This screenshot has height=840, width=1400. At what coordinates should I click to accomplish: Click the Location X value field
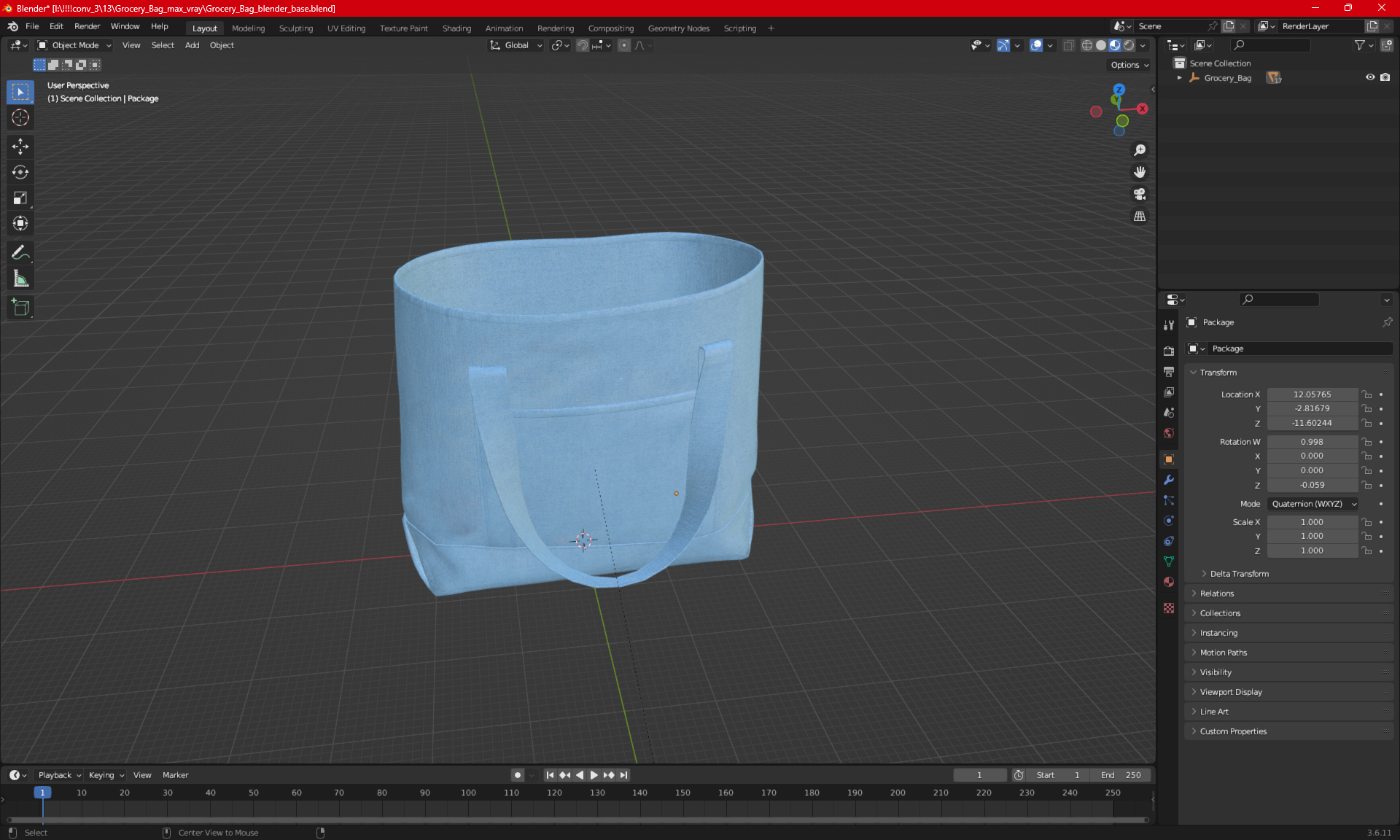click(x=1312, y=394)
